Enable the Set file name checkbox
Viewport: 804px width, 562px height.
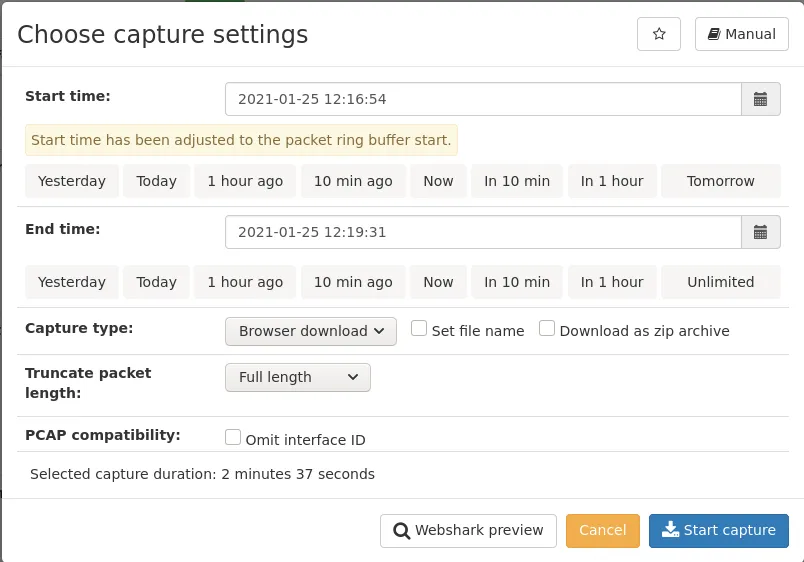[x=419, y=329]
